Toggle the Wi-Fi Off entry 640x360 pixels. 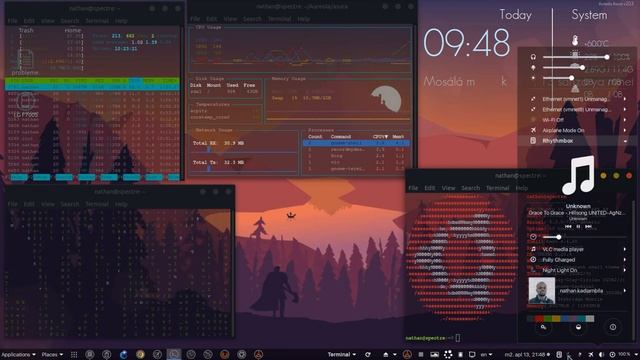click(578, 120)
